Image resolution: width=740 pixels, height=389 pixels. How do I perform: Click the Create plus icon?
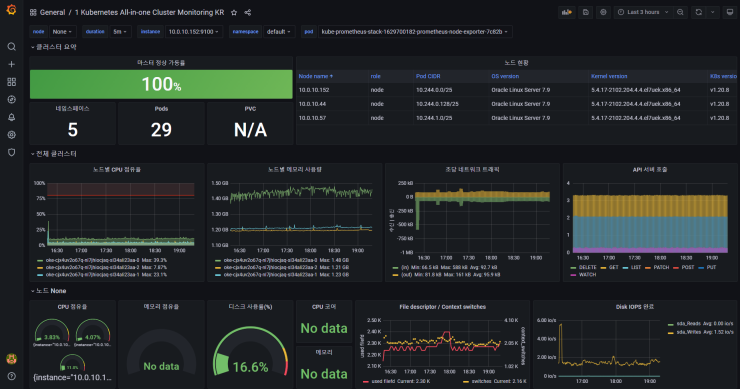point(11,64)
